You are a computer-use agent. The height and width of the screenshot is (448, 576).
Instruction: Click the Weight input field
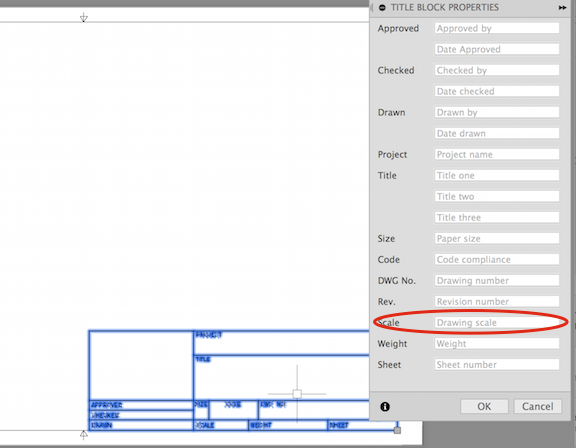pos(497,343)
